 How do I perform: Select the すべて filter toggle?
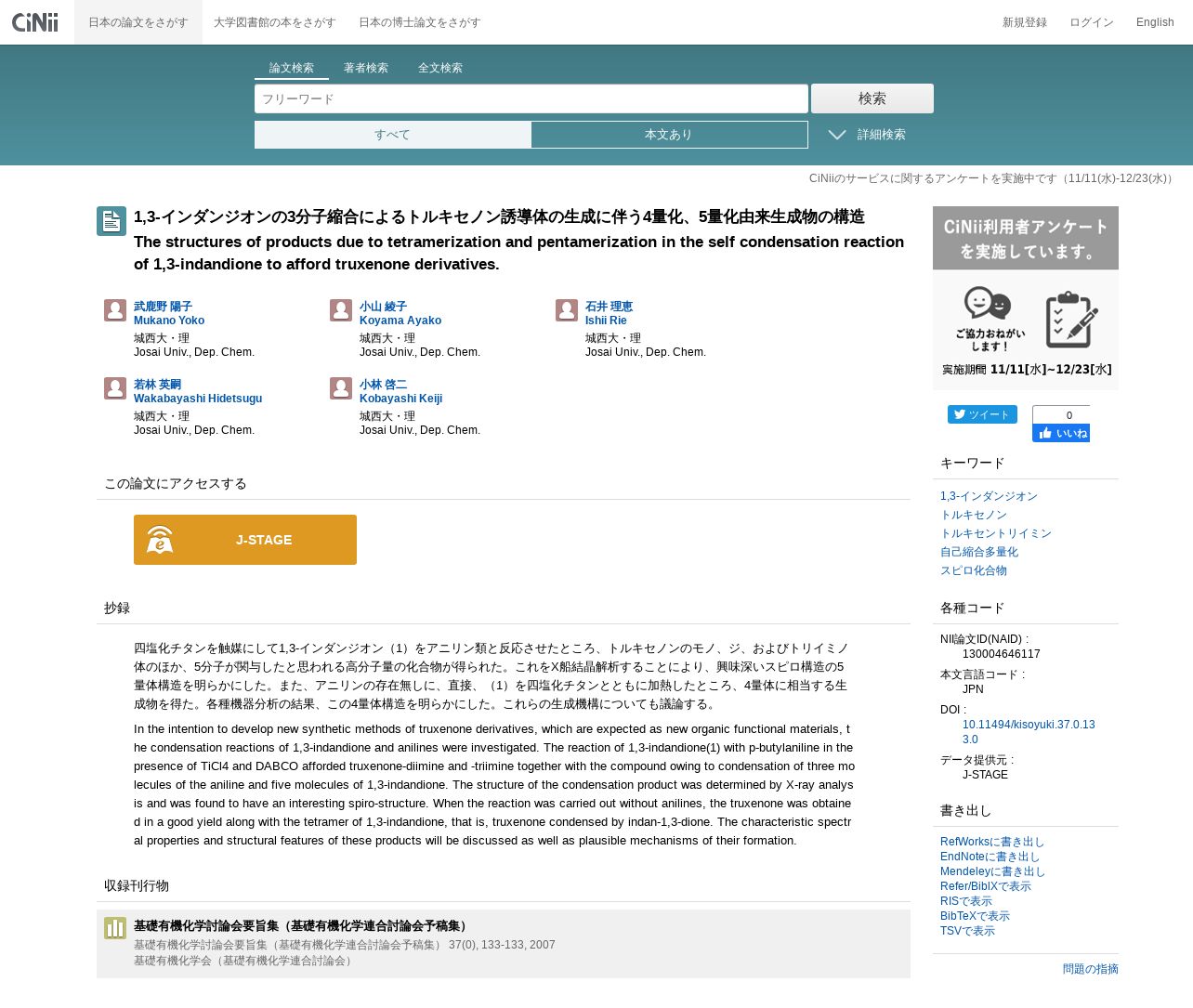393,135
